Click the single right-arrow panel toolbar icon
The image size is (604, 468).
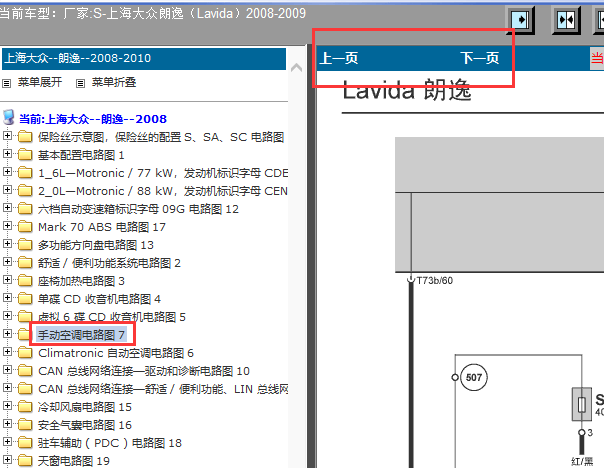point(521,20)
